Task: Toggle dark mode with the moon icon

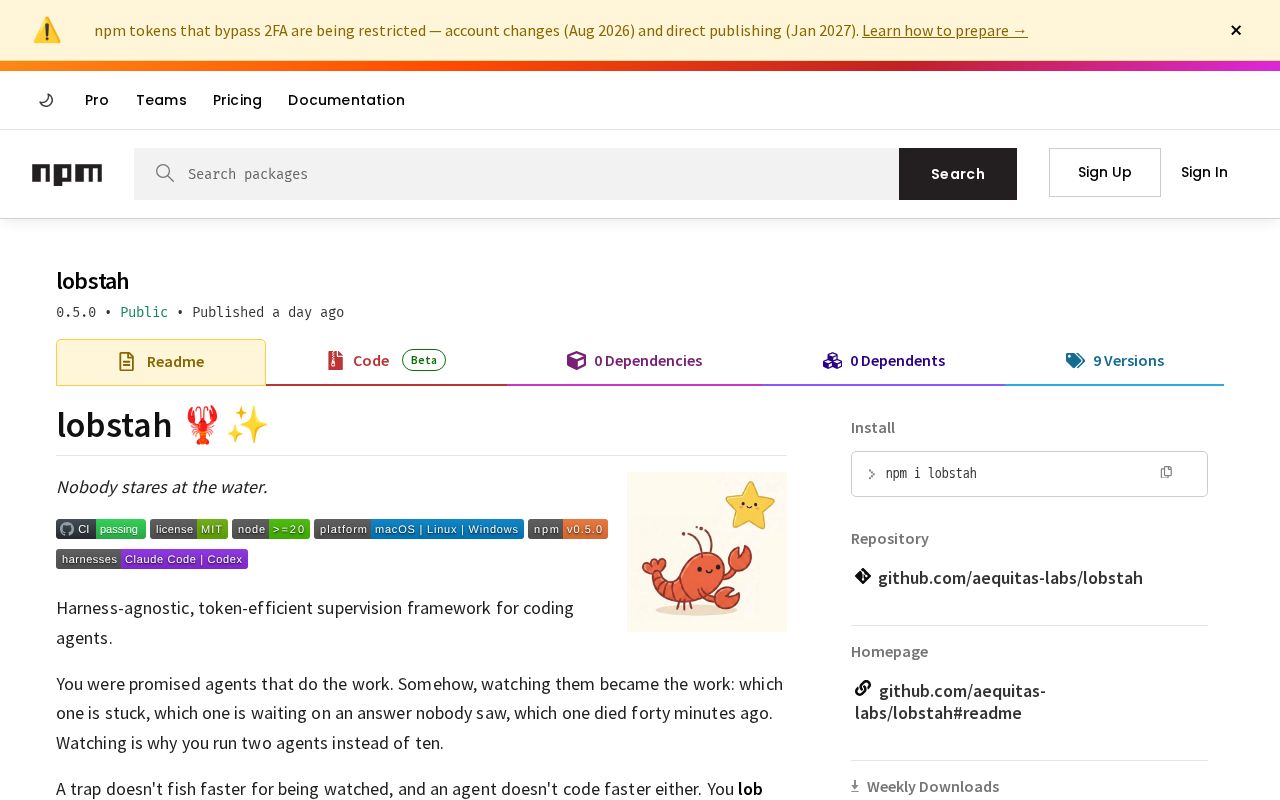Action: click(46, 100)
